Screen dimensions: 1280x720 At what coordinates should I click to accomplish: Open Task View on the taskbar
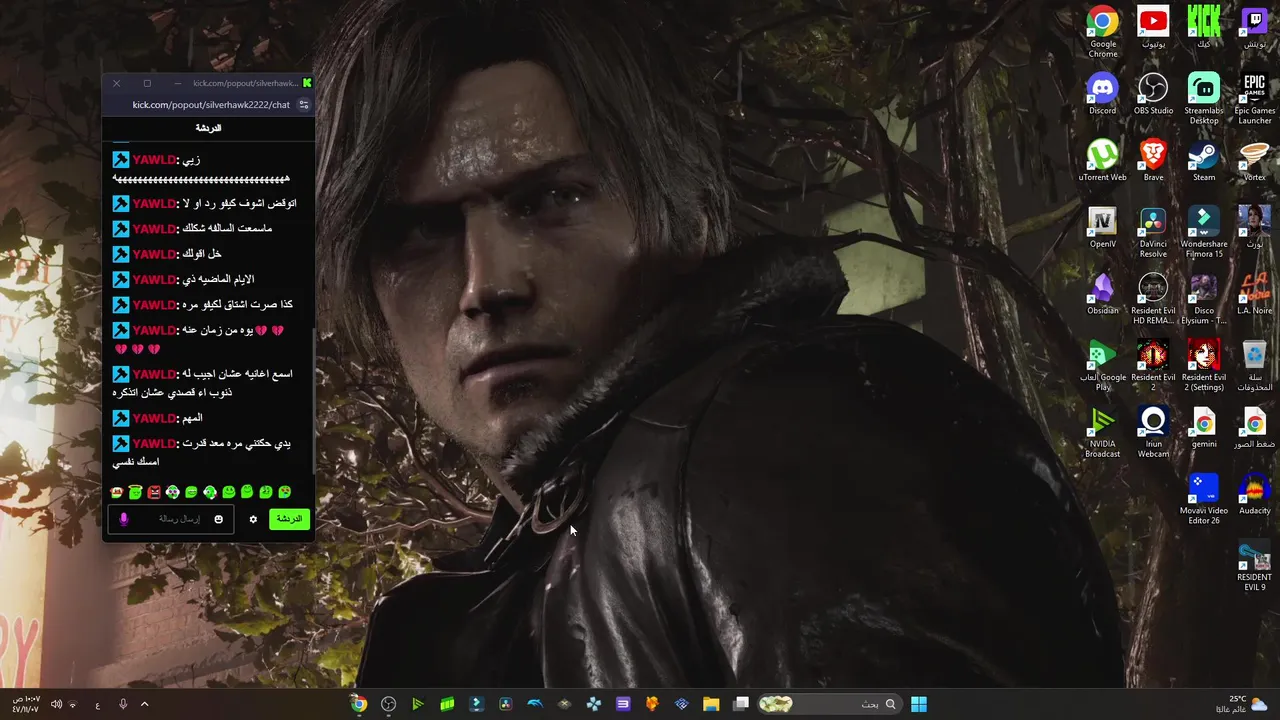click(x=741, y=704)
